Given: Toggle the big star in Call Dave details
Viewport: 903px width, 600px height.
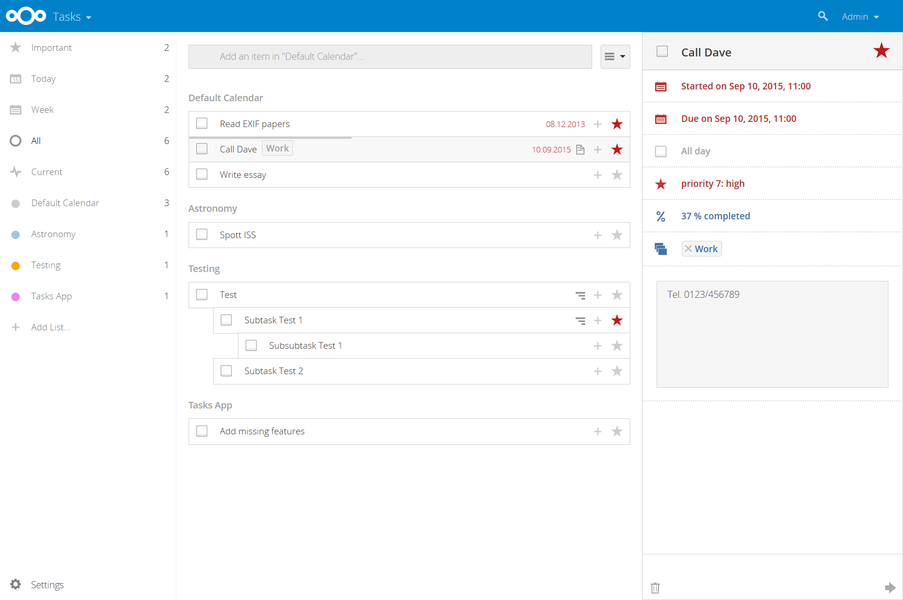Looking at the screenshot, I should 881,51.
